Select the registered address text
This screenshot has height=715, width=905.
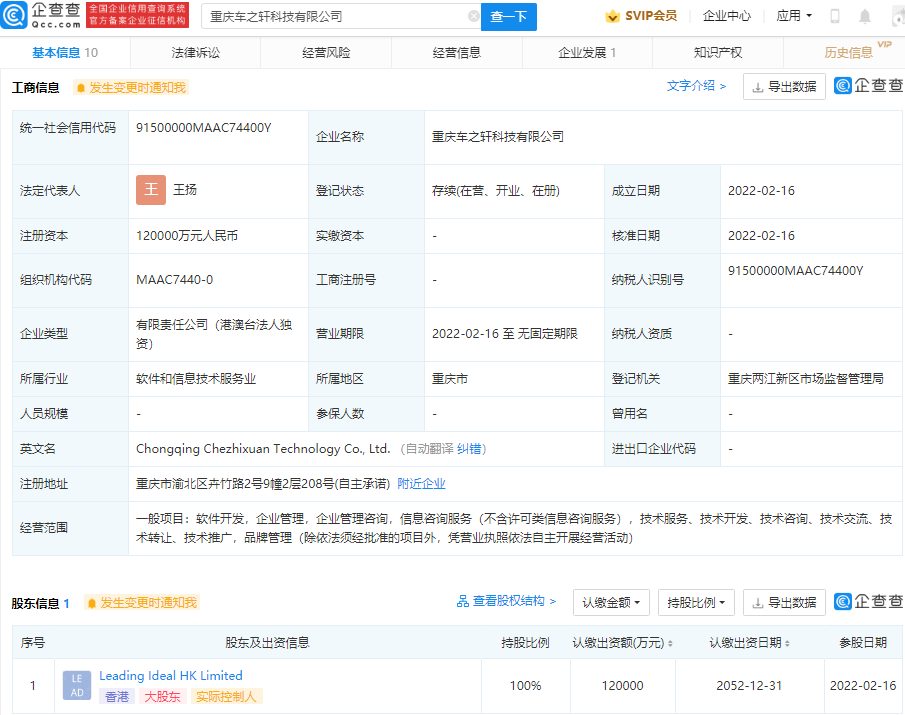263,484
